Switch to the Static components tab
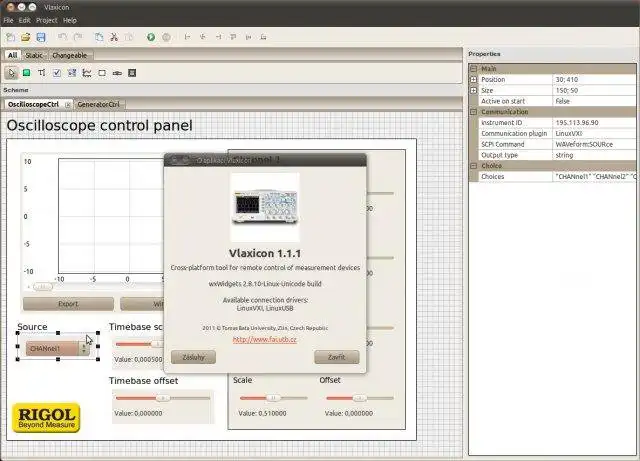 click(34, 55)
